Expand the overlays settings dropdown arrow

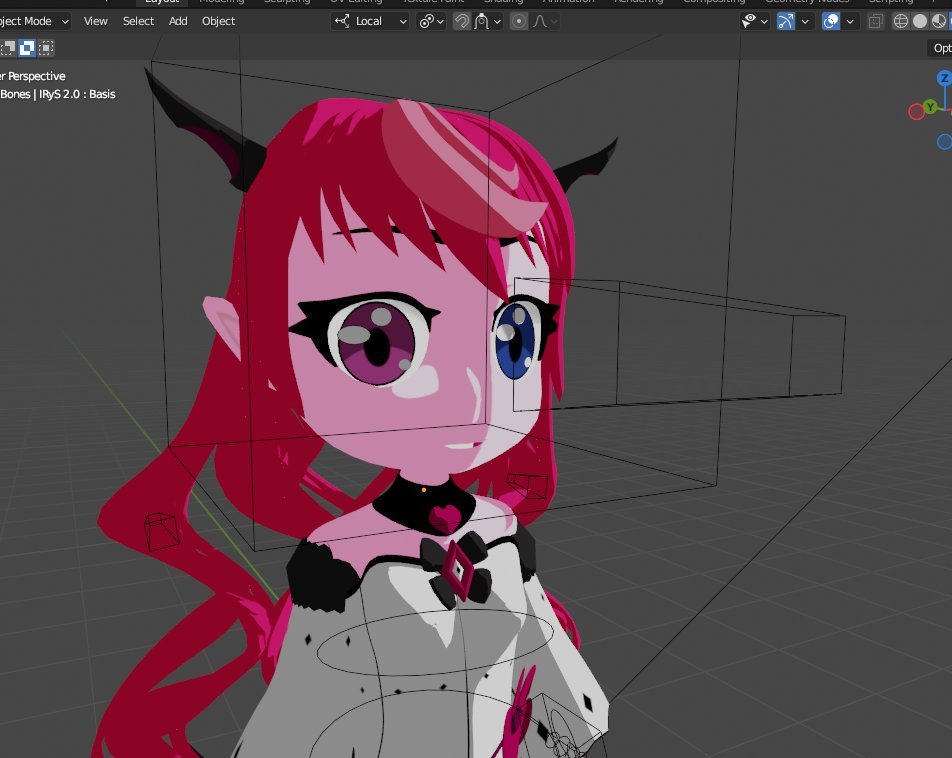pos(850,22)
